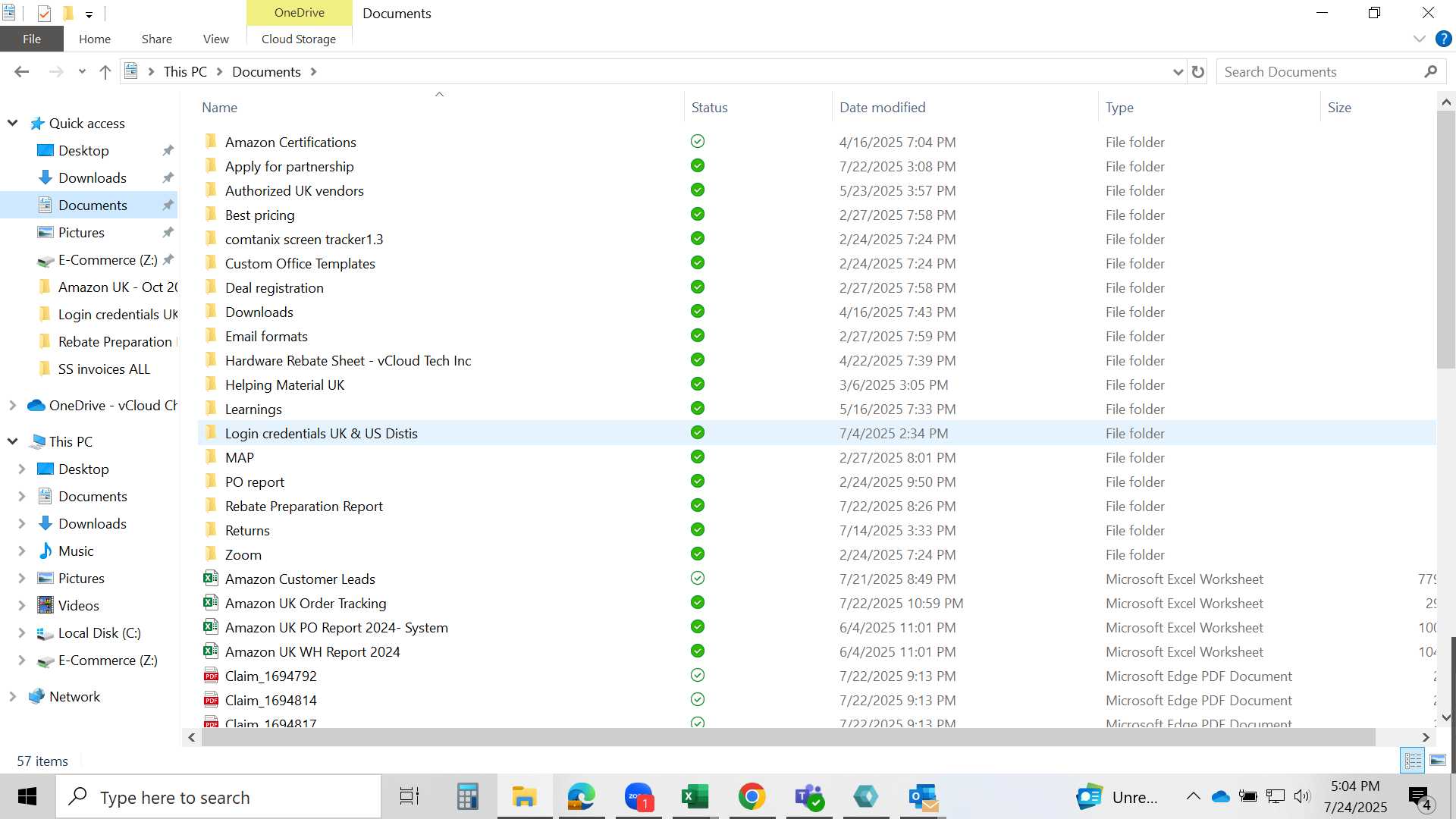Click the horizontal scrollbar right arrow

coord(1426,737)
